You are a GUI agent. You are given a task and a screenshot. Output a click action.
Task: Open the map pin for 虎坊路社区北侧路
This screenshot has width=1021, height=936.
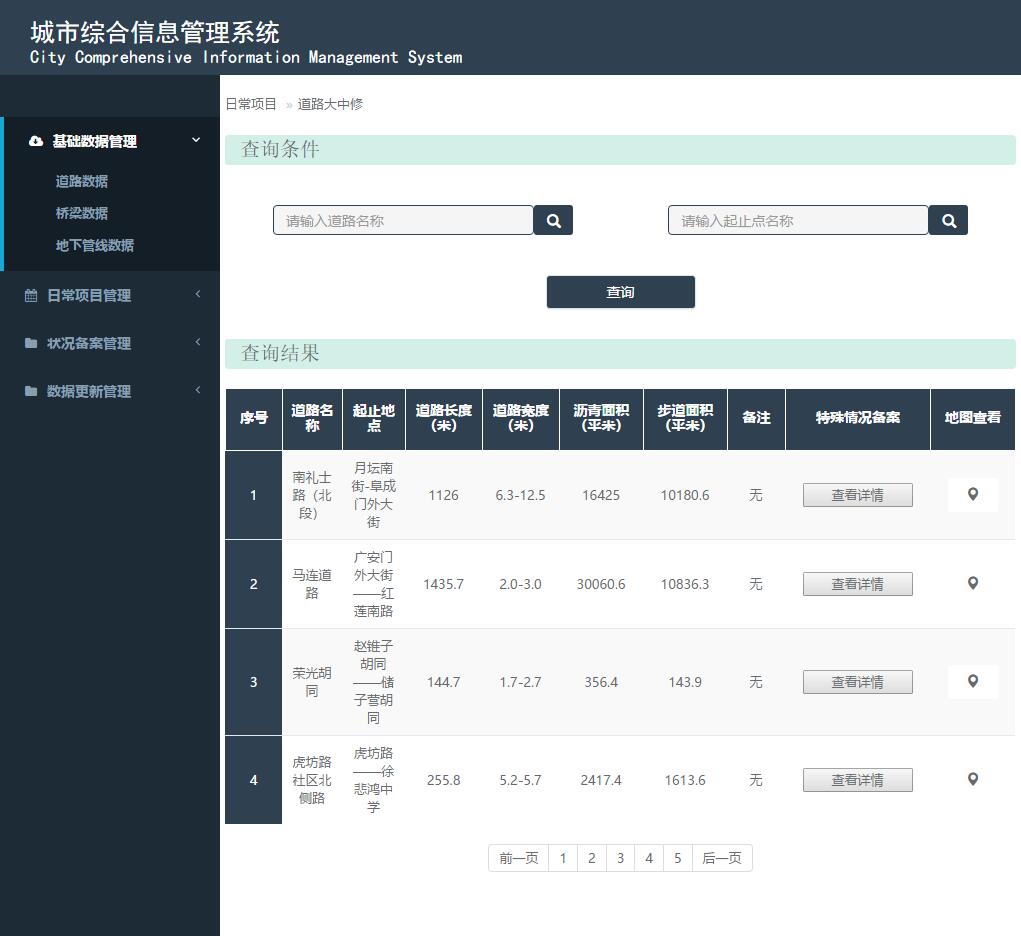971,779
